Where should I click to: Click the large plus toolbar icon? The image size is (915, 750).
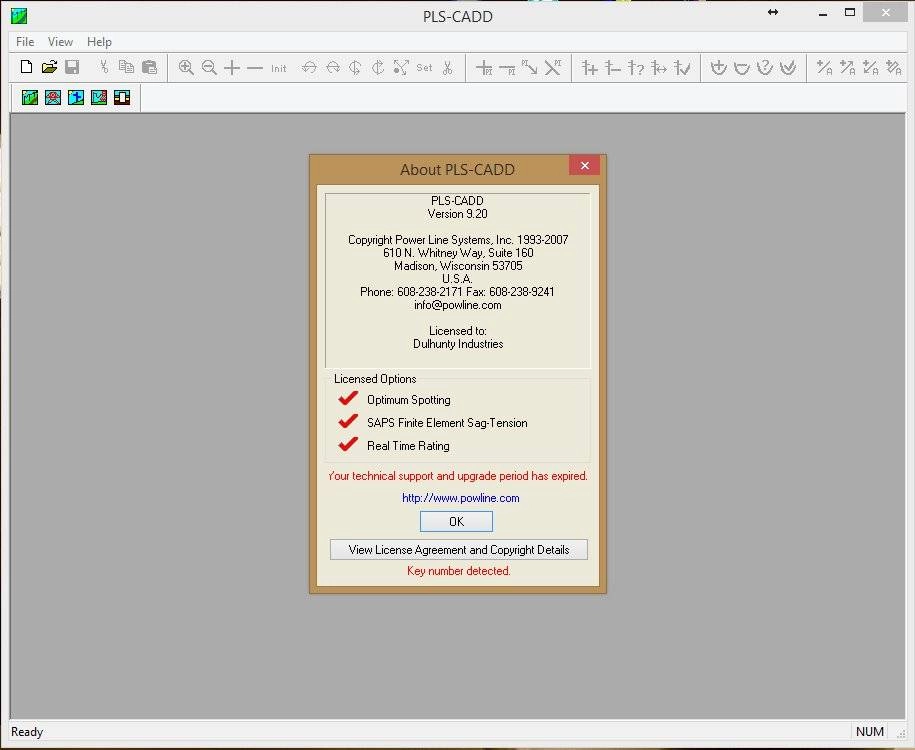pyautogui.click(x=232, y=68)
